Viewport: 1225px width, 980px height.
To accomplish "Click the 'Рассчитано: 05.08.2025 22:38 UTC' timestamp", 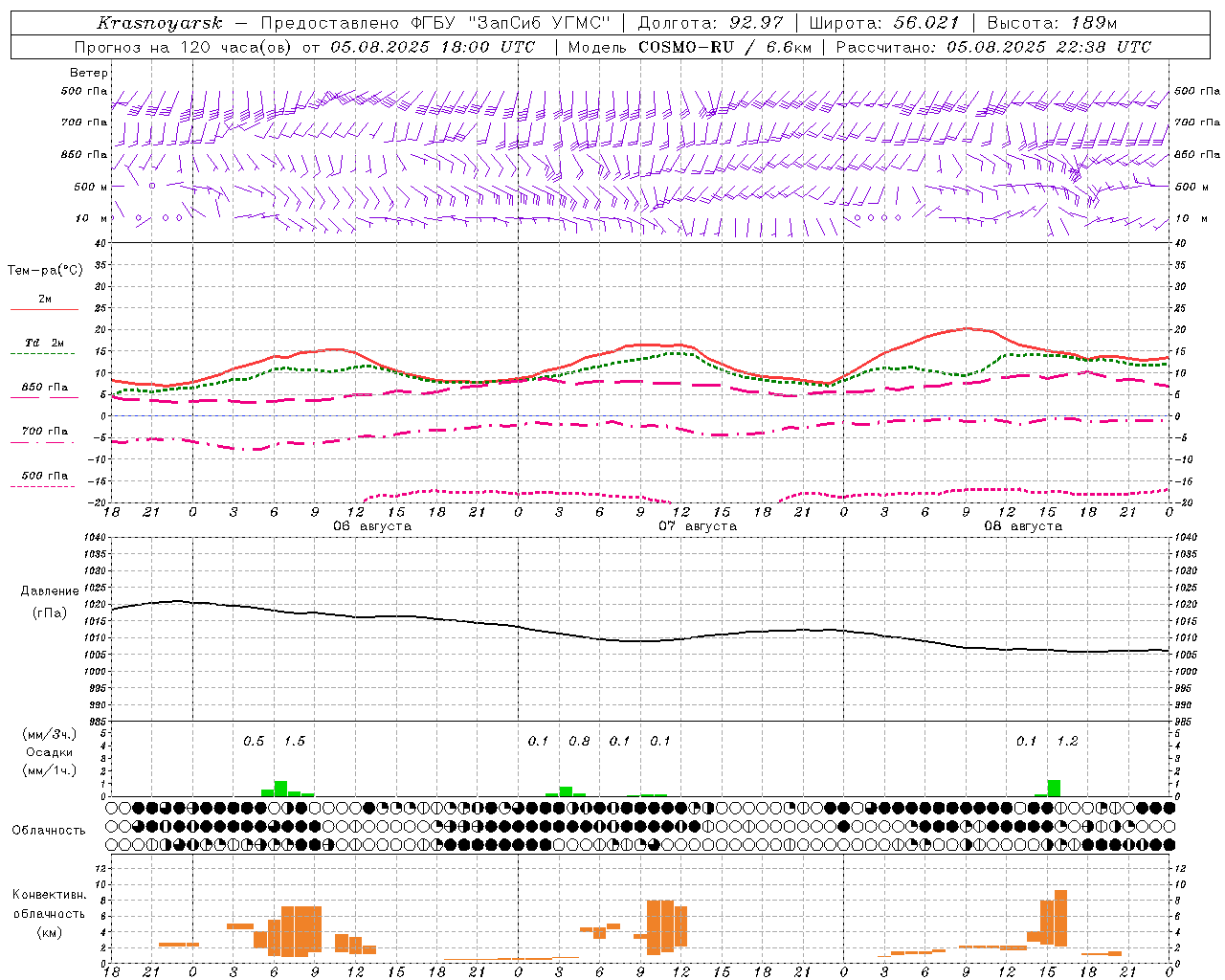I will (993, 47).
